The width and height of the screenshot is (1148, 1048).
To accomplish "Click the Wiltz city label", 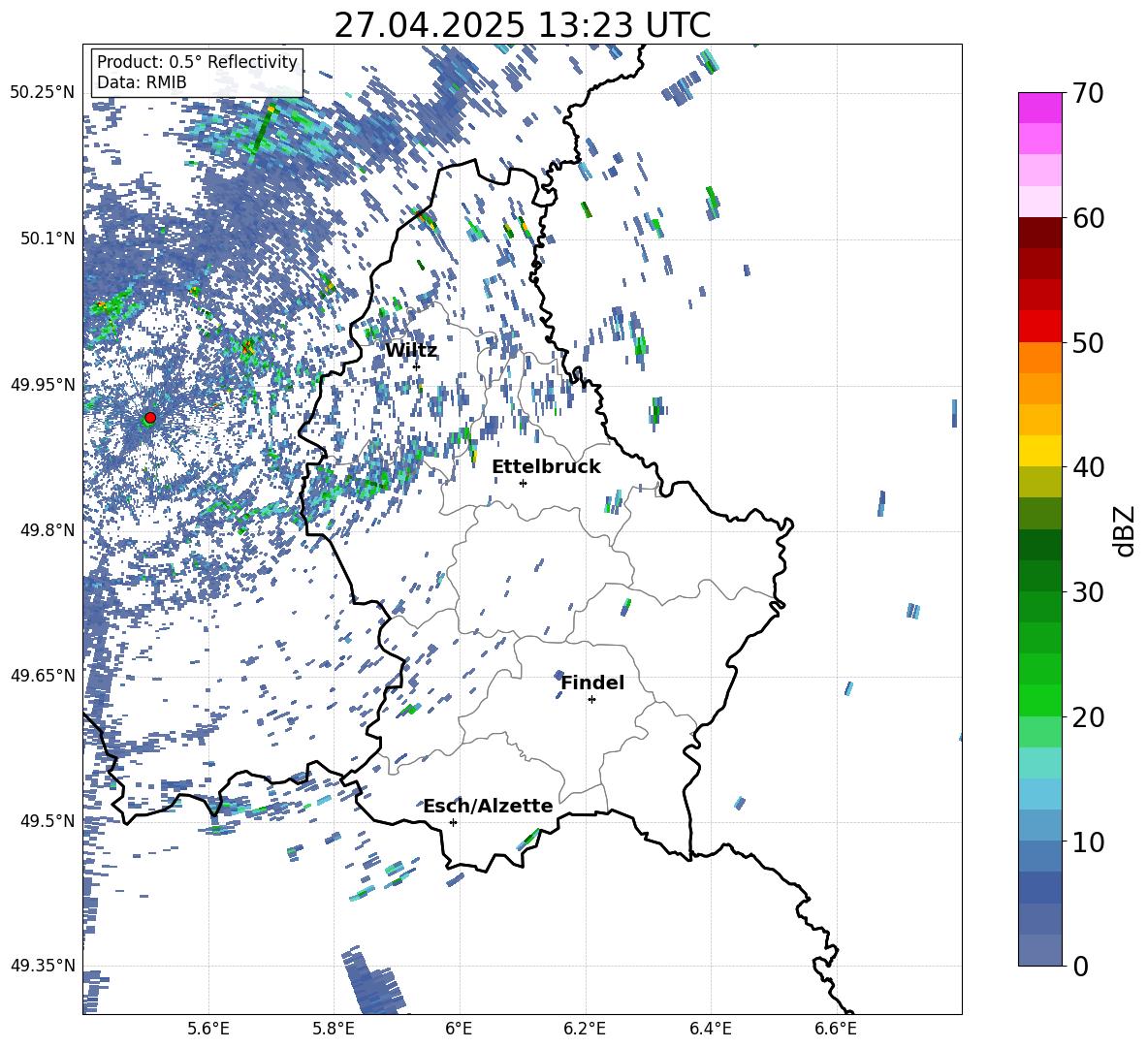I will pos(411,351).
